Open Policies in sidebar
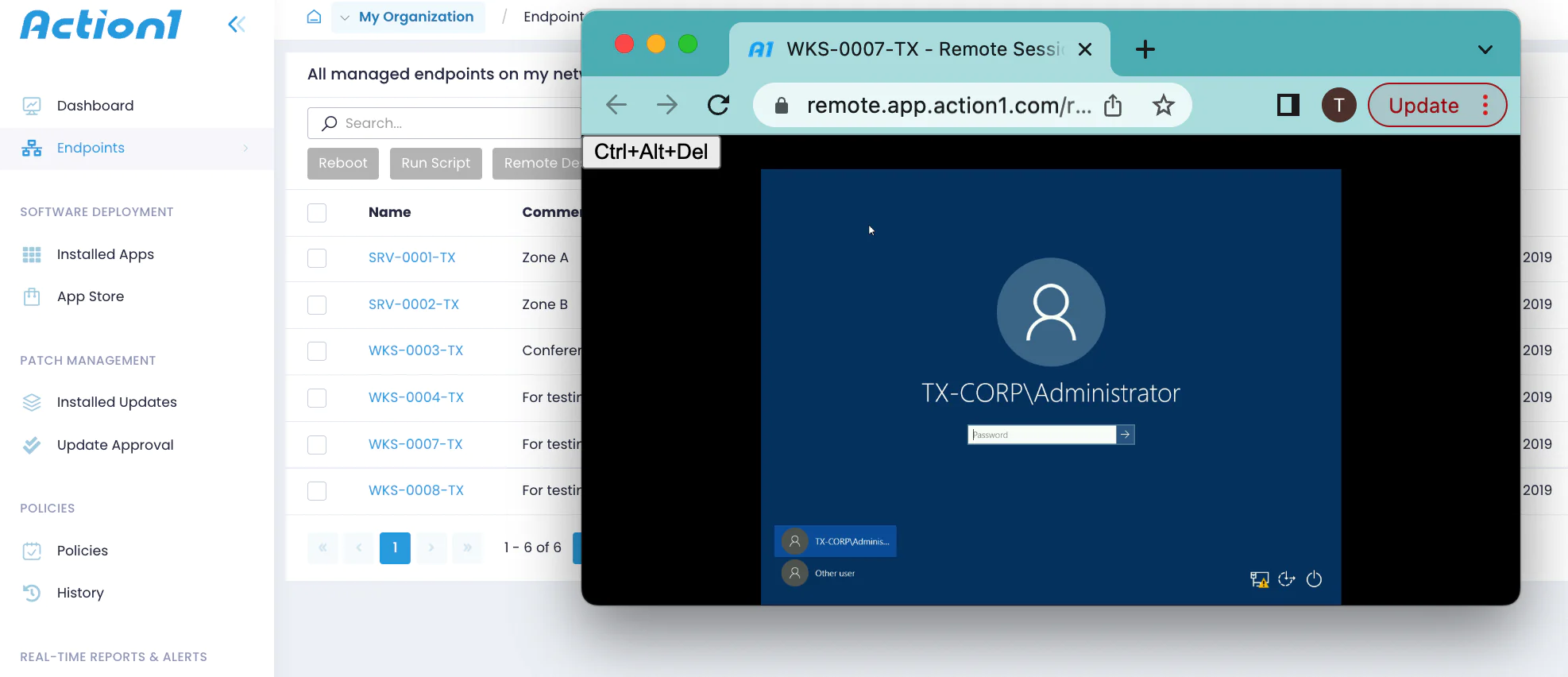 pos(83,551)
